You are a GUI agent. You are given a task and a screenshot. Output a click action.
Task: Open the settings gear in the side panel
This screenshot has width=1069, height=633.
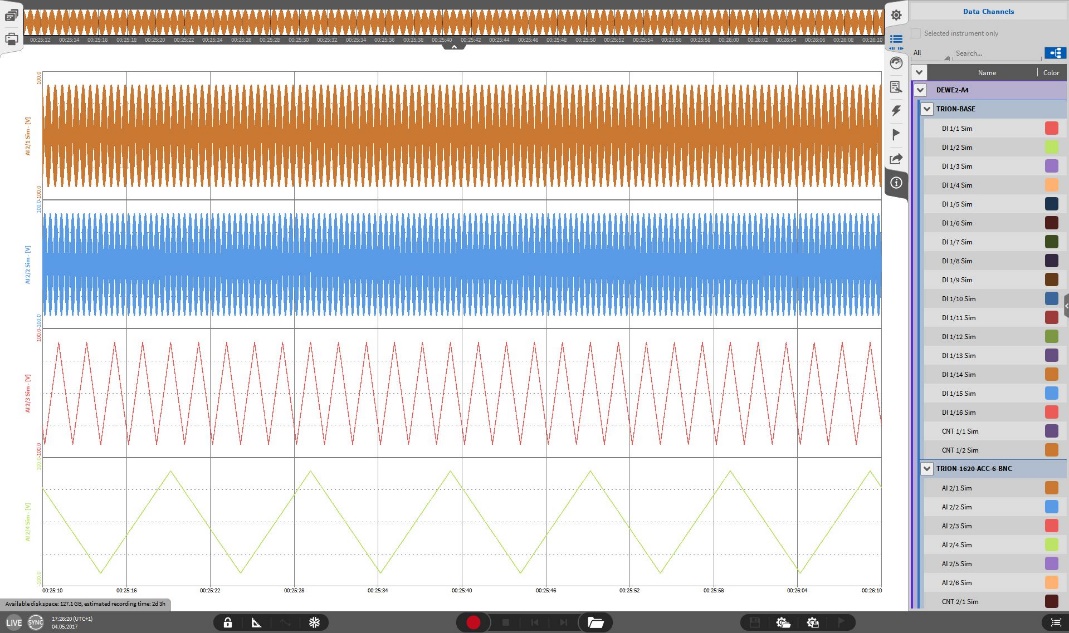[896, 14]
